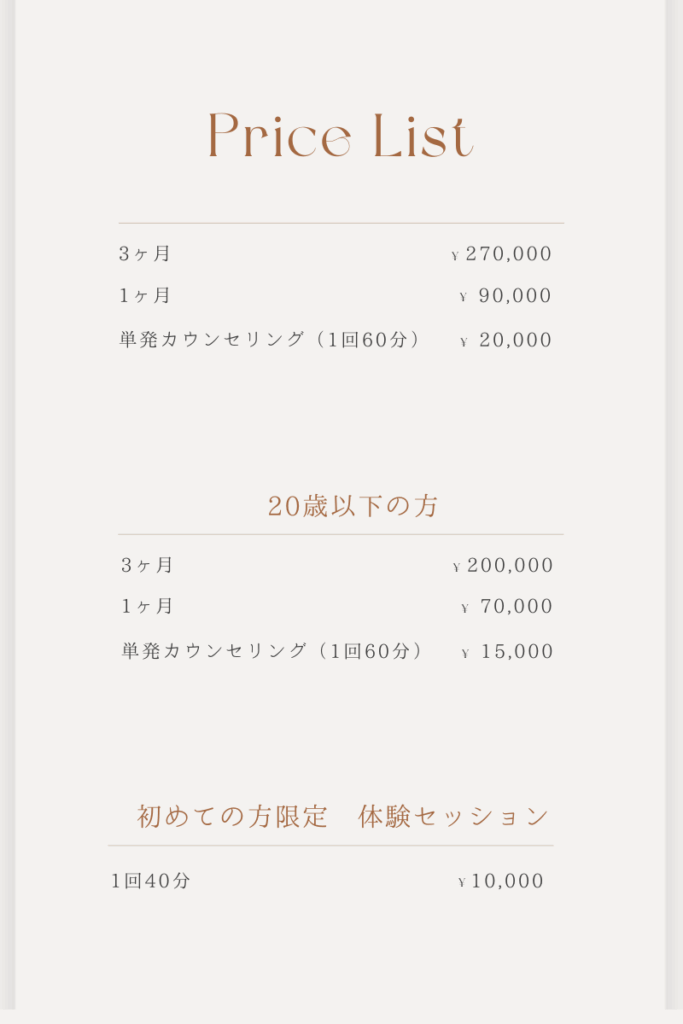Screen dimensions: 683x1024
Task: Select the 1ヶ月 plan under 20歳以下の方
Action: coord(147,606)
